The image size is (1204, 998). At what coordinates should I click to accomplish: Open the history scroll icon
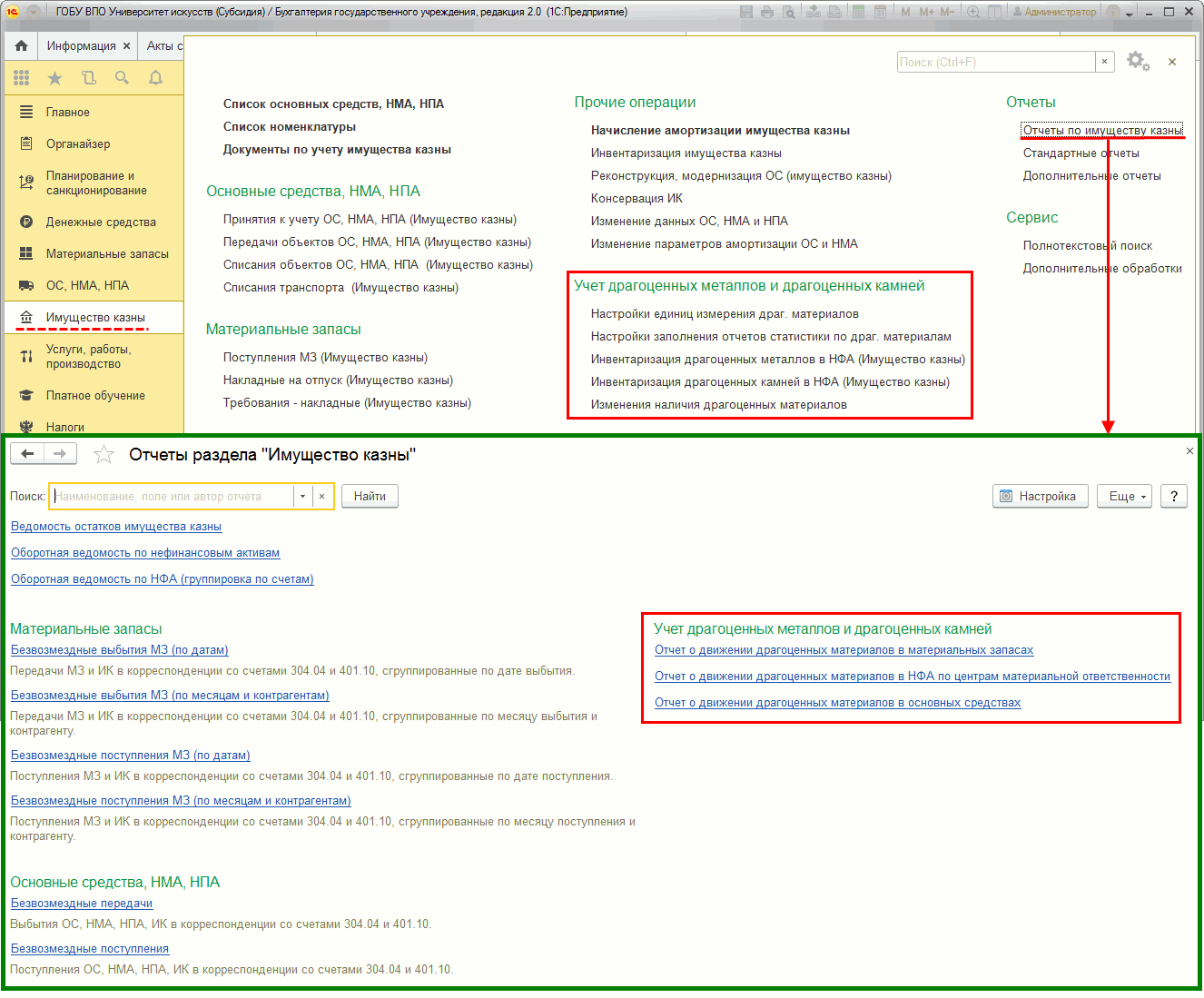88,78
